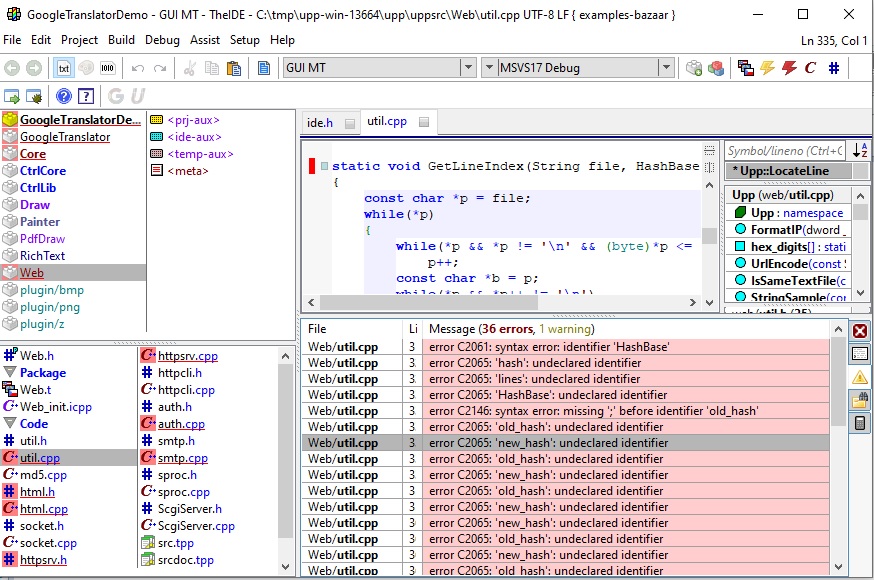
Task: Click the yellow warning triangle icon
Action: coord(860,377)
